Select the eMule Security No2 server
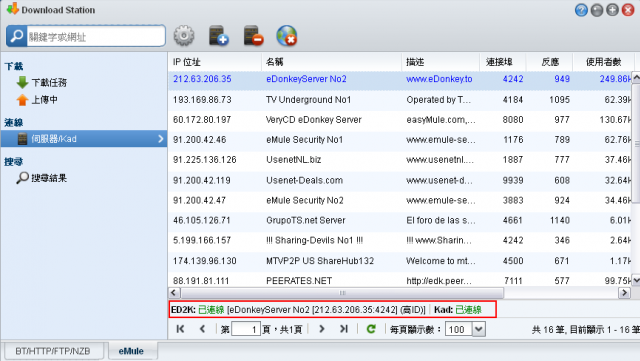 304,200
